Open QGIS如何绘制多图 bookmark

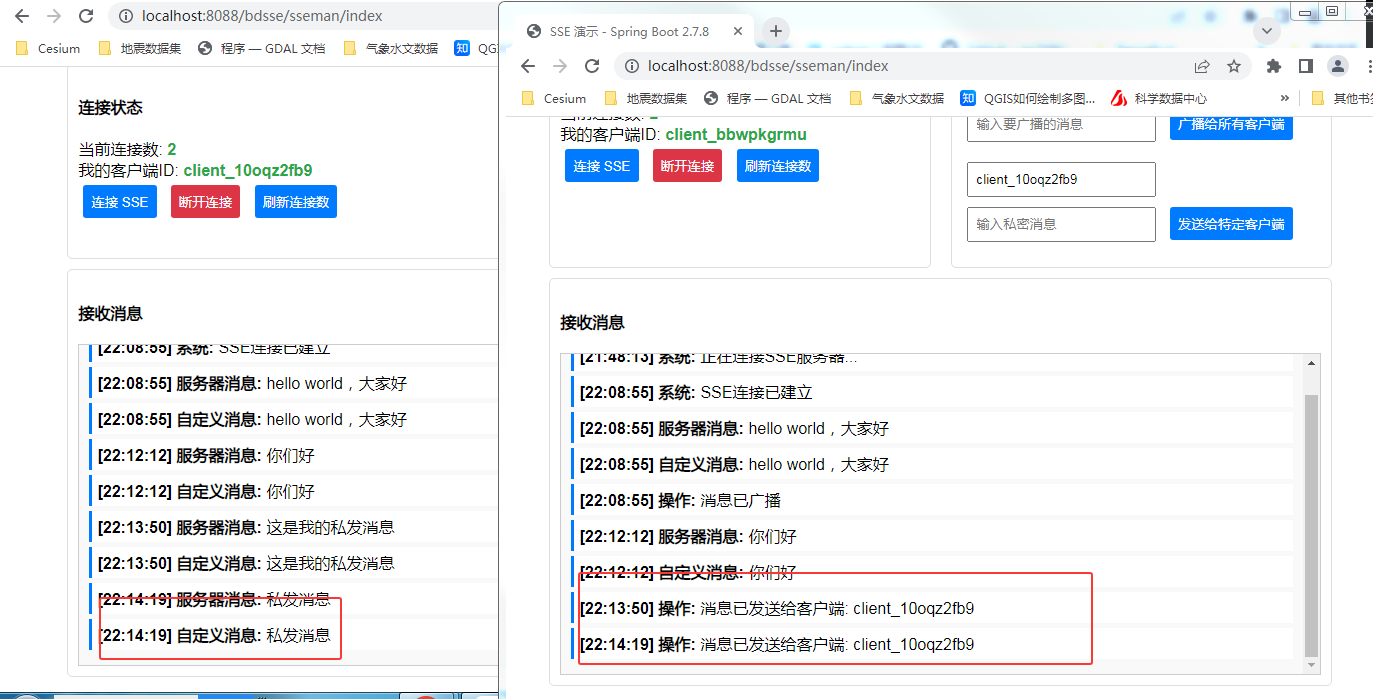pyautogui.click(x=1028, y=98)
